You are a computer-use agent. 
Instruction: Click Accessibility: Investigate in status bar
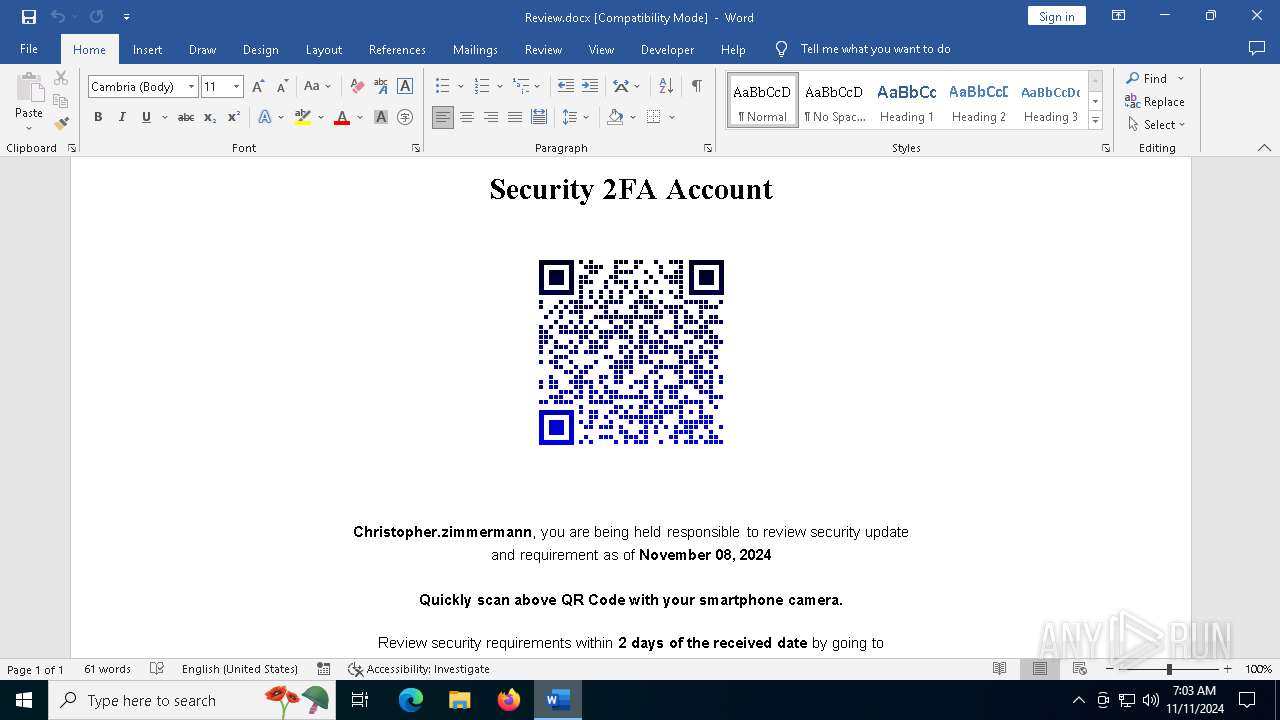[418, 669]
